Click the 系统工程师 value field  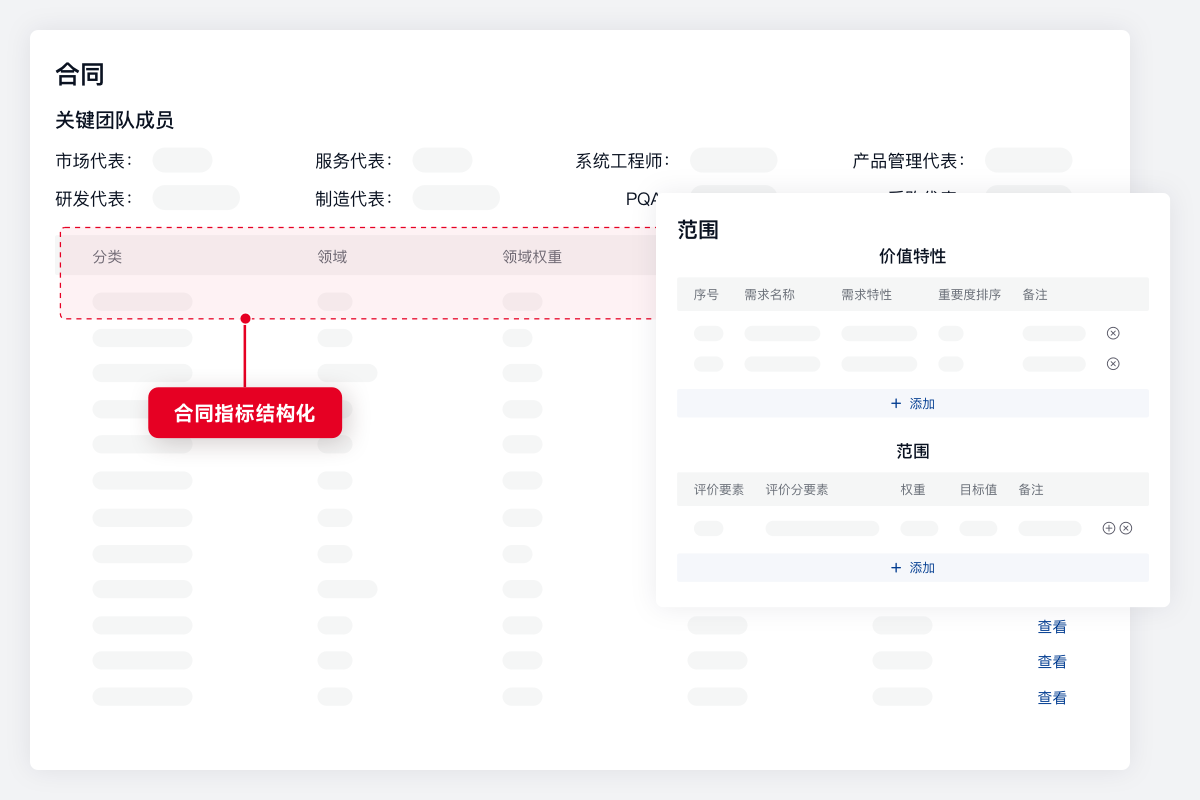click(x=733, y=160)
